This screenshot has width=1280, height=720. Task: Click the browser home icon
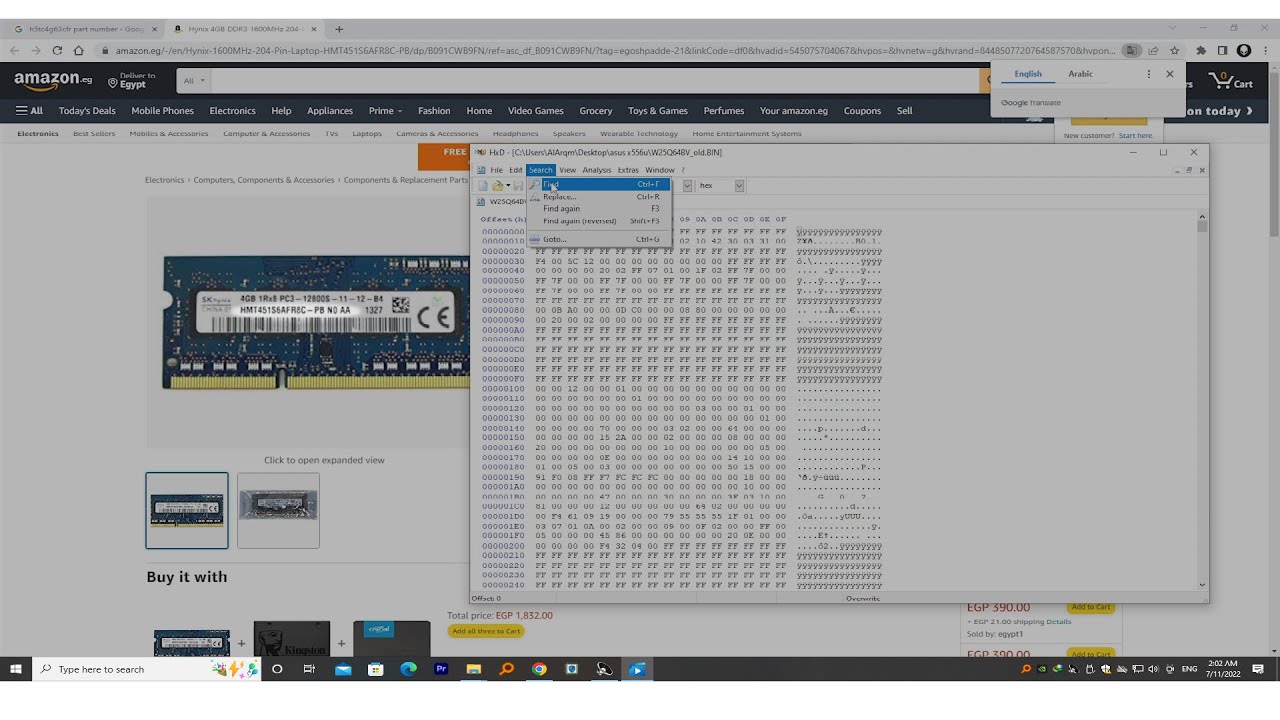pos(79,50)
